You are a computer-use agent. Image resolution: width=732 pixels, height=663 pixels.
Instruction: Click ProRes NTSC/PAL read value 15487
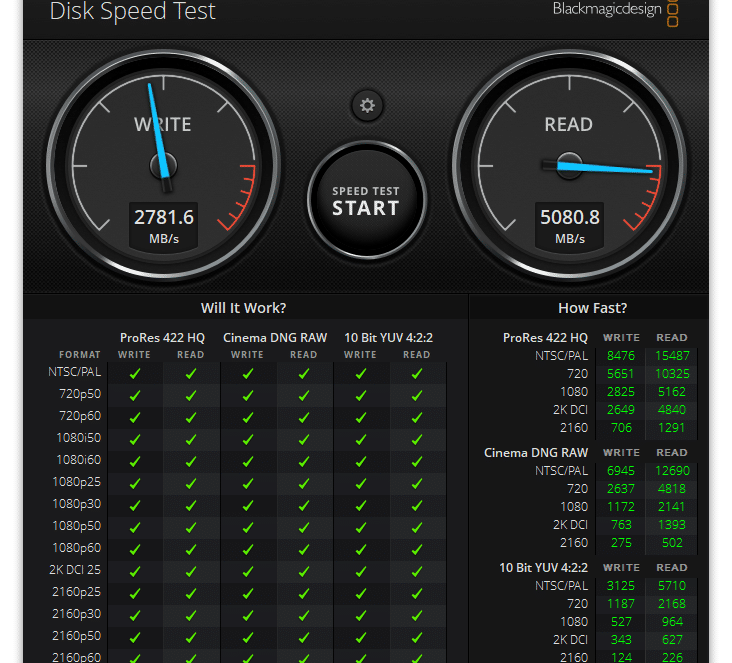672,356
